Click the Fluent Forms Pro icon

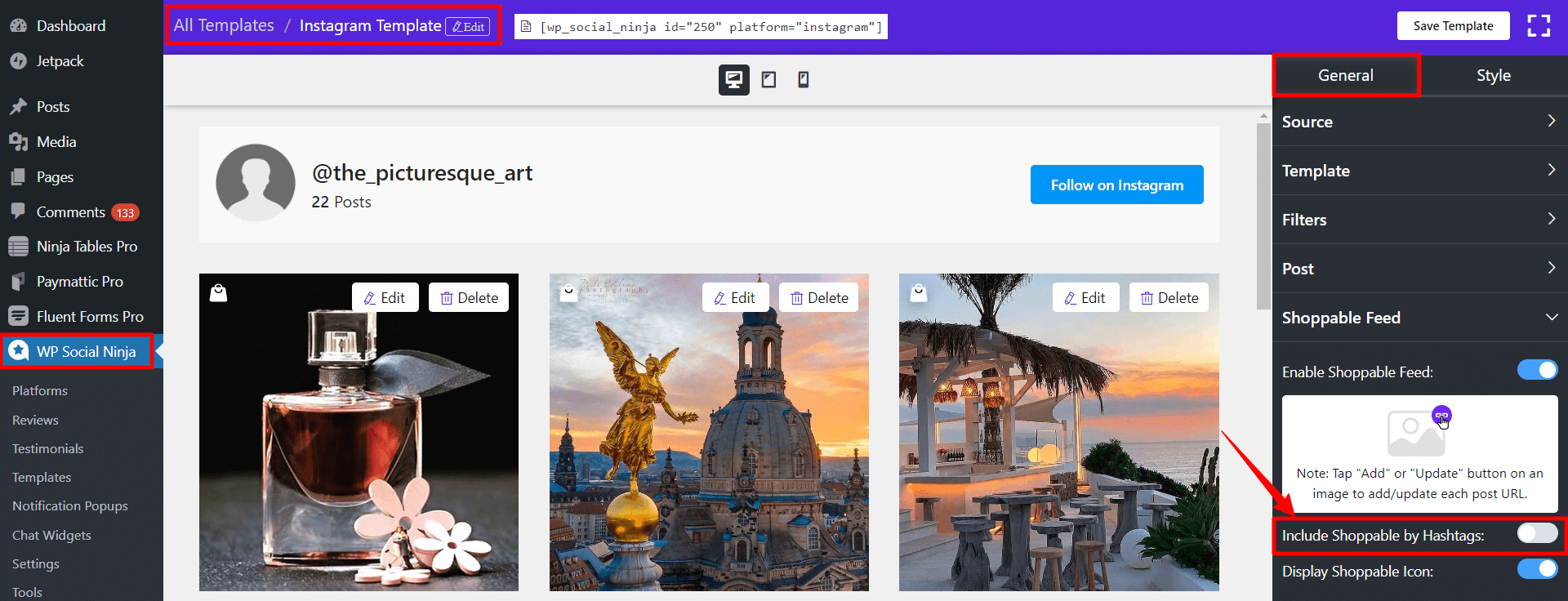(18, 316)
